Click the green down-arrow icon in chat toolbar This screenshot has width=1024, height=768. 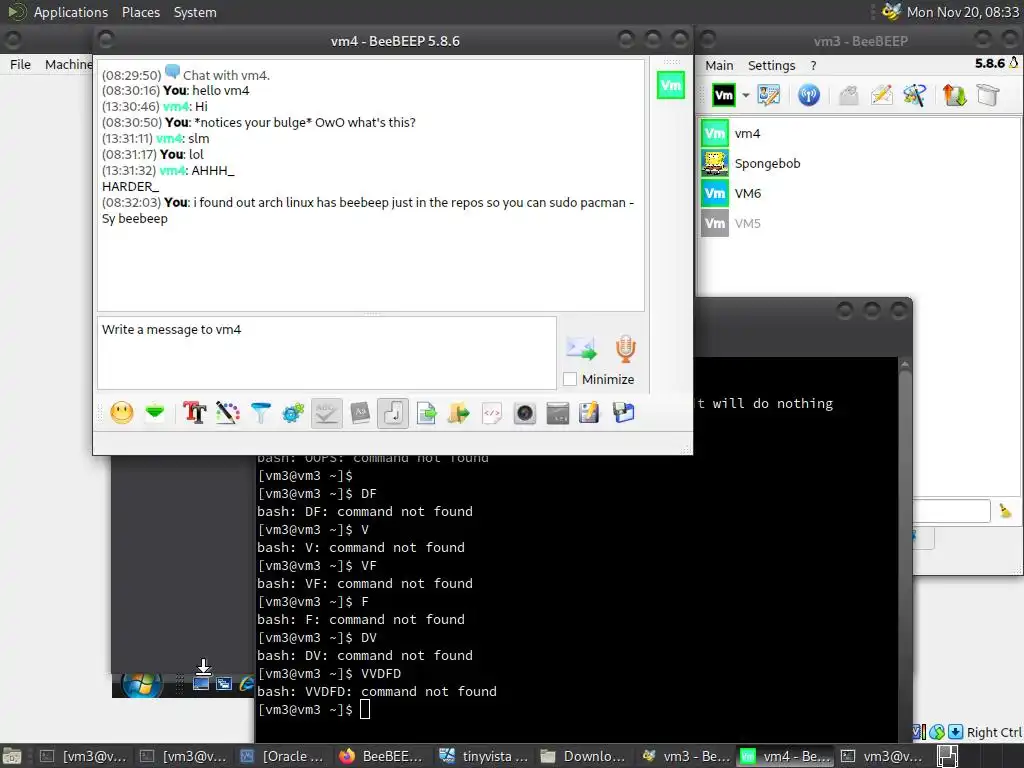point(155,413)
